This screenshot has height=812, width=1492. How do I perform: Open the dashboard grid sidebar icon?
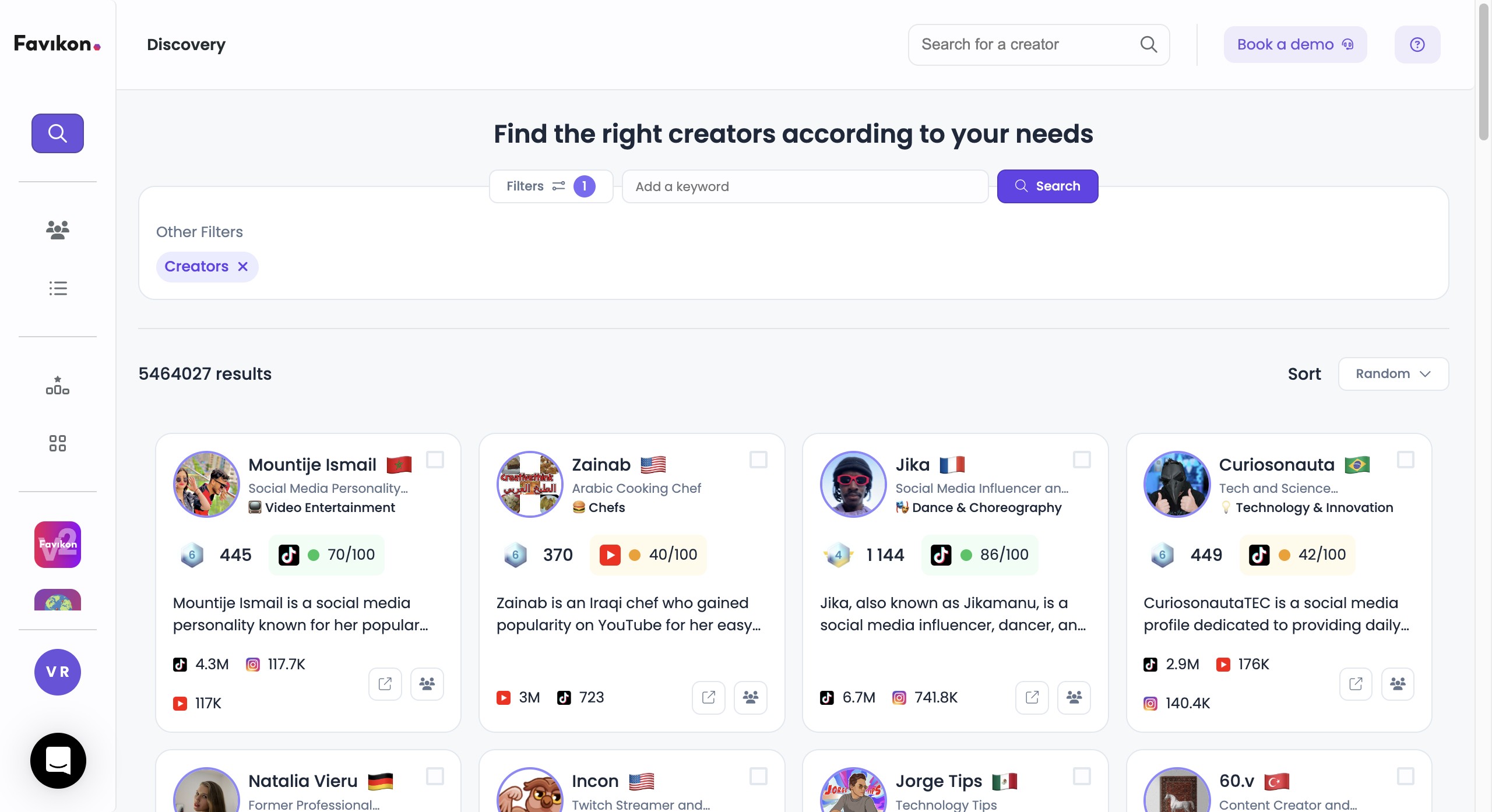(57, 443)
